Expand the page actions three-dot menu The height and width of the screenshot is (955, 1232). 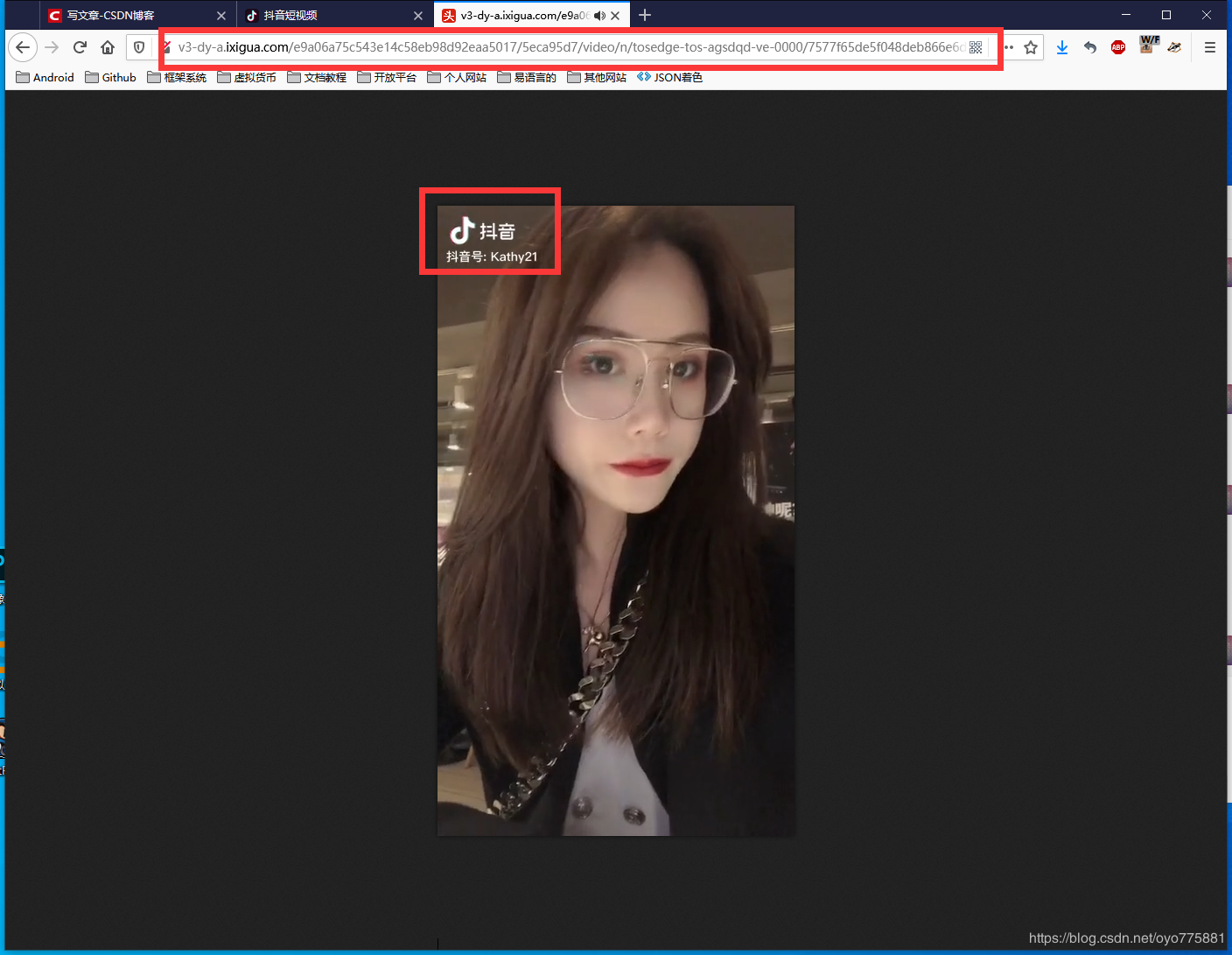[x=1009, y=47]
